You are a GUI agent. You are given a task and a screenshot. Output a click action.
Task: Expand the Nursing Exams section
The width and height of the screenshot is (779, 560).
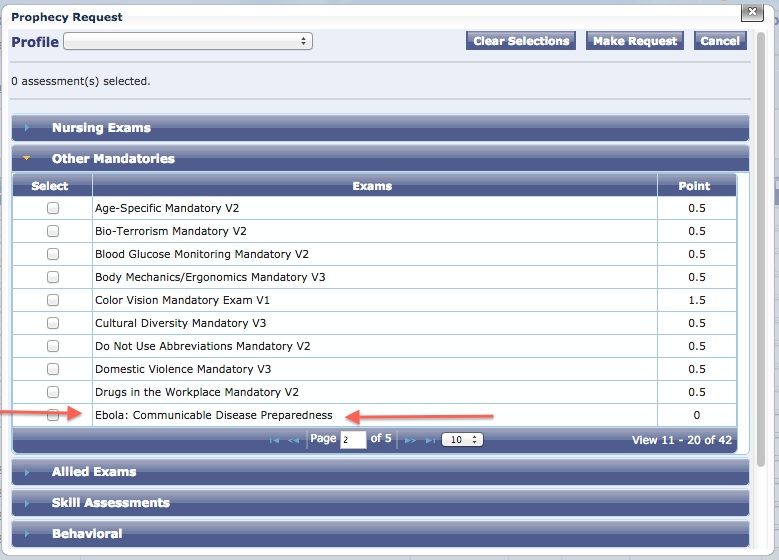point(380,128)
